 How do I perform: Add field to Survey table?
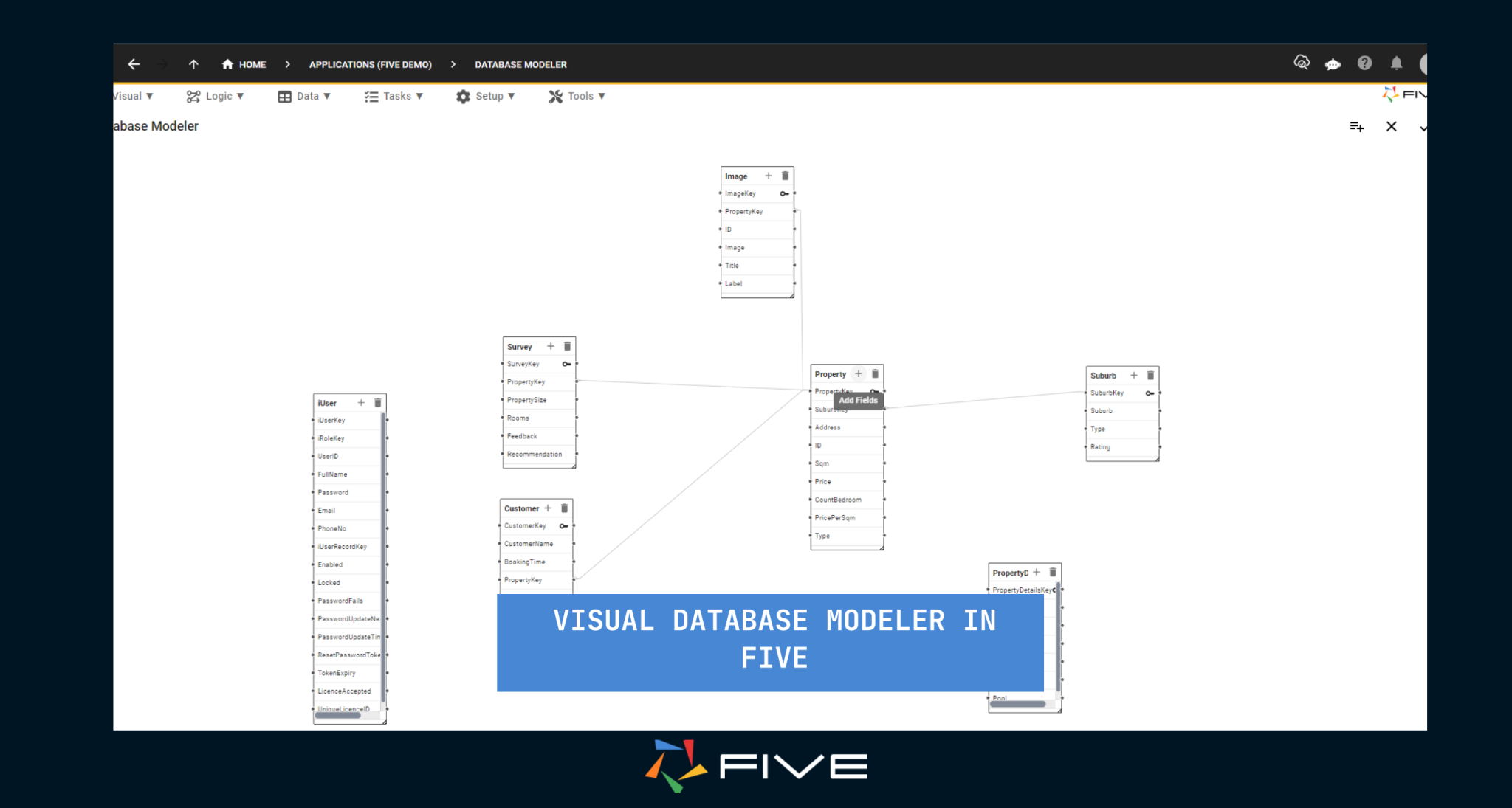[x=551, y=346]
